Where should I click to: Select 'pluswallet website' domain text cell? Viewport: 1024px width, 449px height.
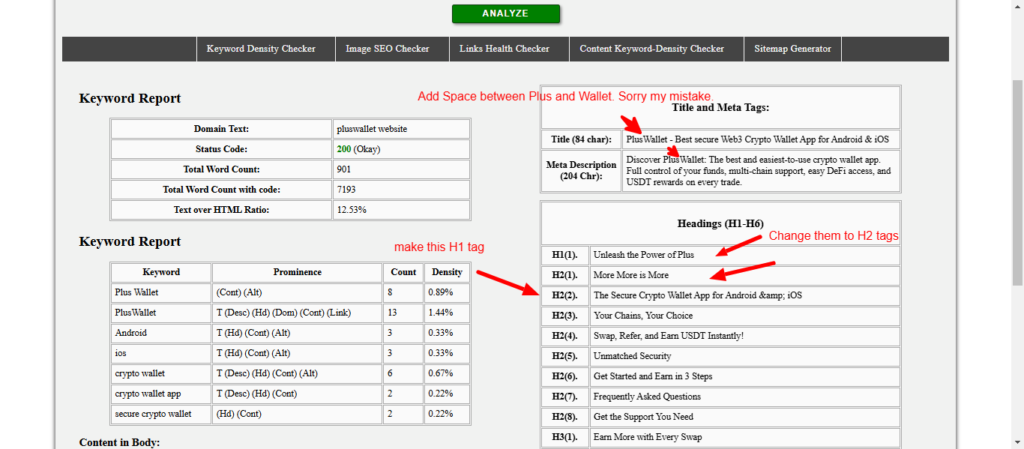coord(402,129)
